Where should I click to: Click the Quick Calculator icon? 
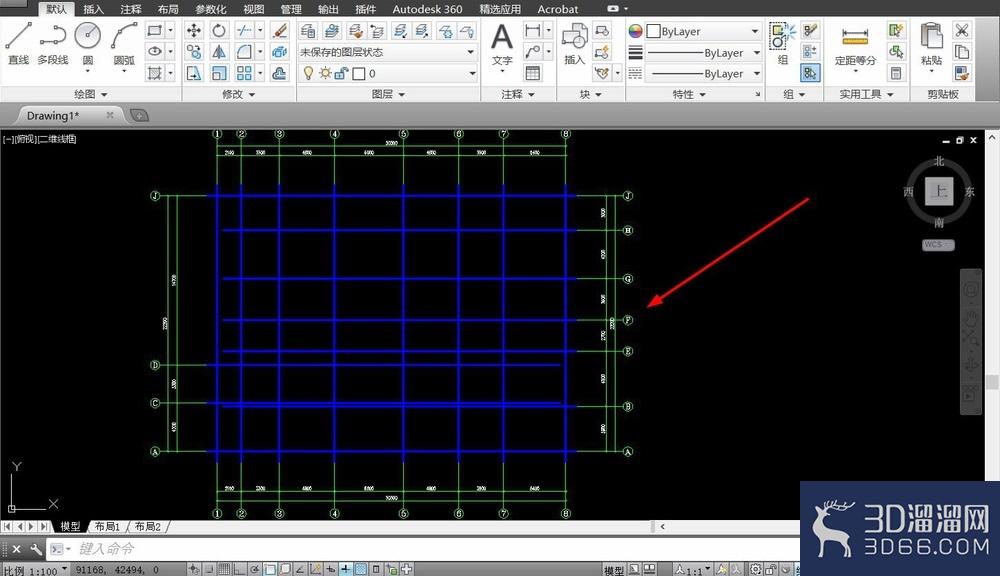pyautogui.click(x=896, y=73)
